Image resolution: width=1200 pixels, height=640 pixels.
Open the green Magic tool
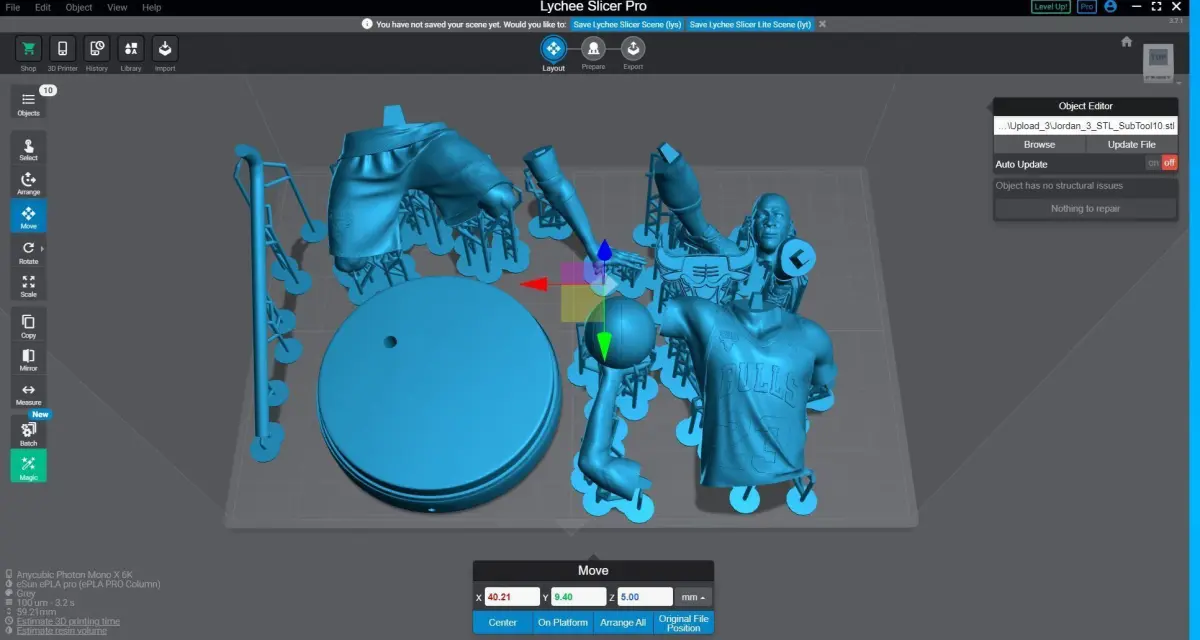[x=28, y=466]
